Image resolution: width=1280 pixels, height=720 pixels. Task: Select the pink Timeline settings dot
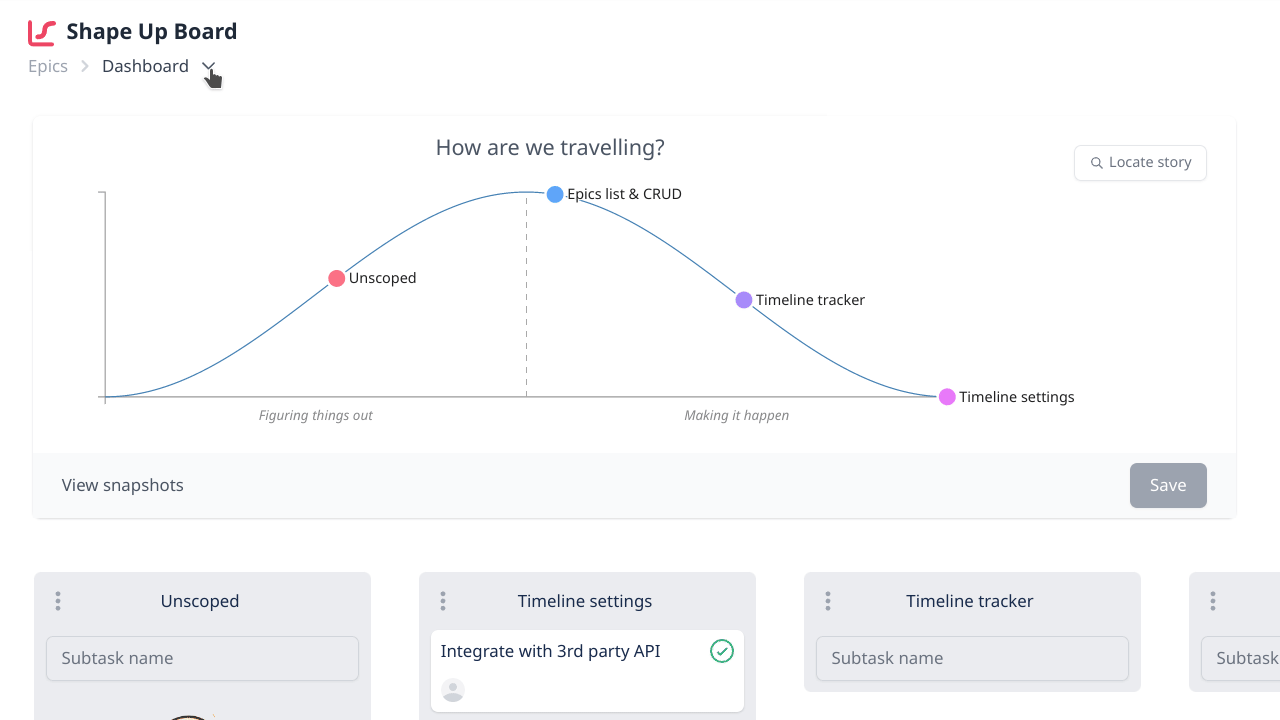(947, 397)
